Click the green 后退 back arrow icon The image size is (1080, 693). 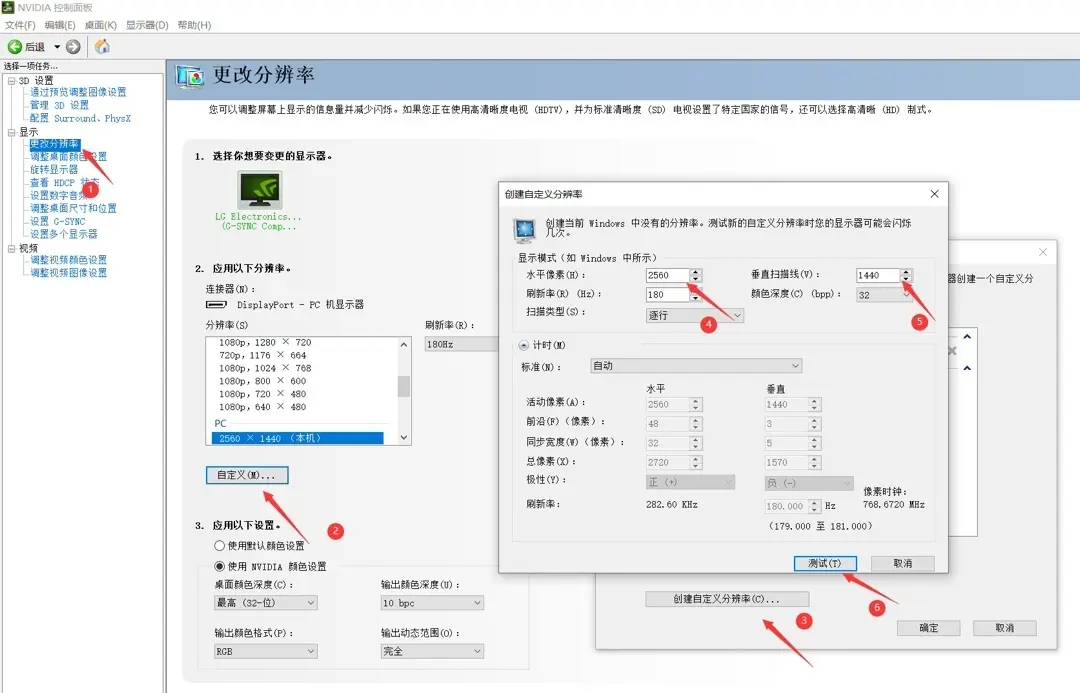pos(14,47)
